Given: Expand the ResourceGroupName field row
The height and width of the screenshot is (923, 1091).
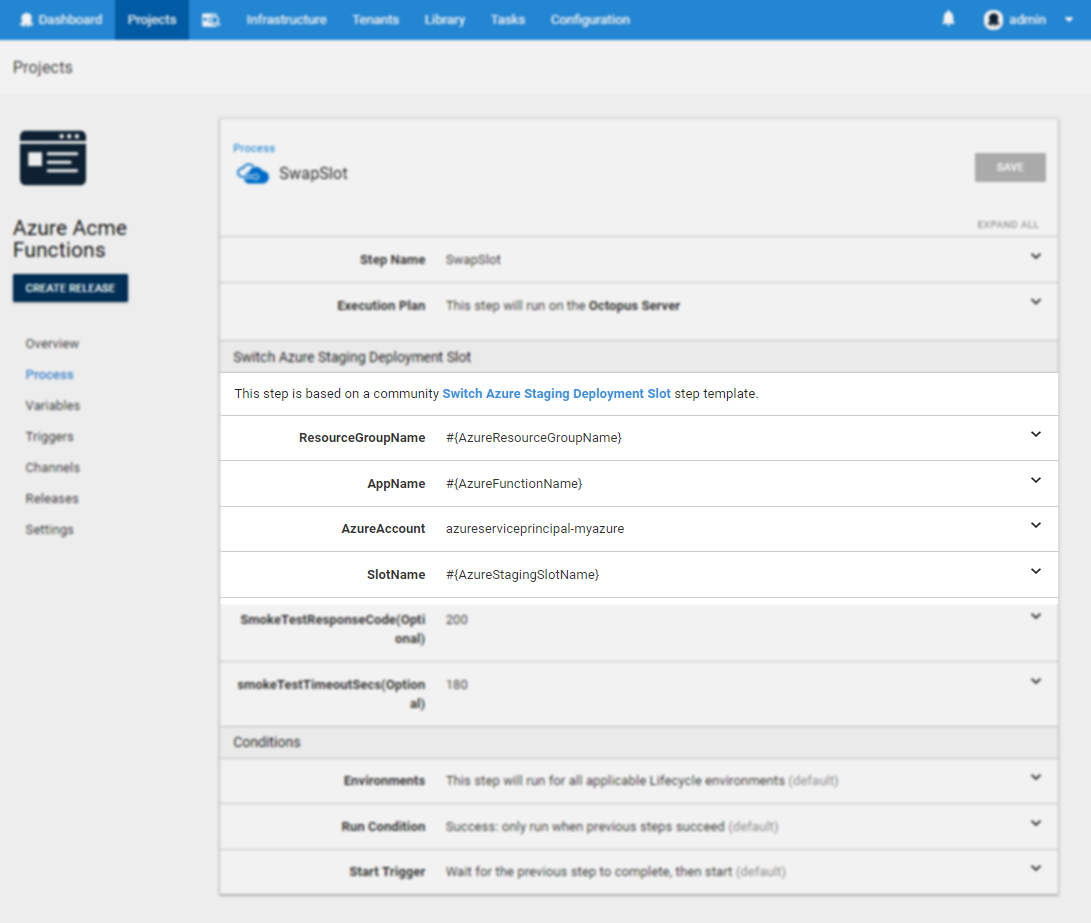Looking at the screenshot, I should click(1035, 435).
